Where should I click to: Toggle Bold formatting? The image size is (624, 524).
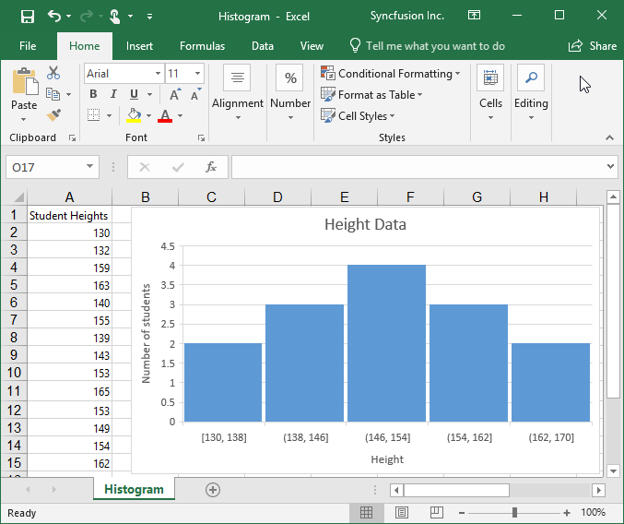tap(93, 95)
